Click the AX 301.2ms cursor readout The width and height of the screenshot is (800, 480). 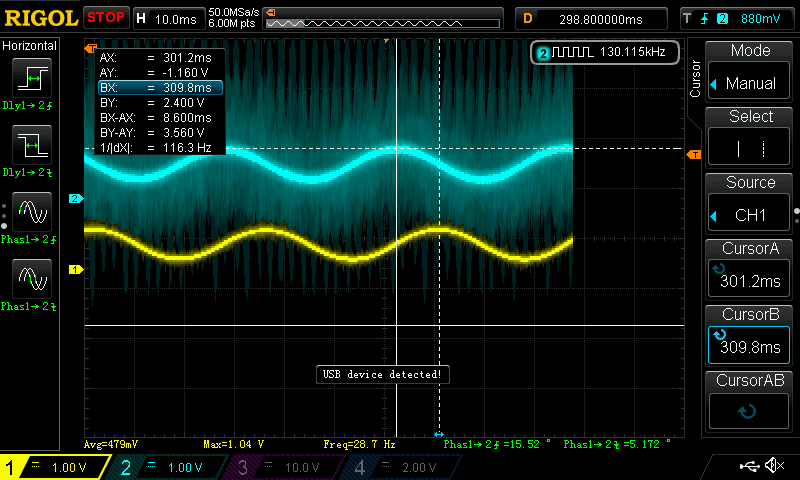coord(156,58)
